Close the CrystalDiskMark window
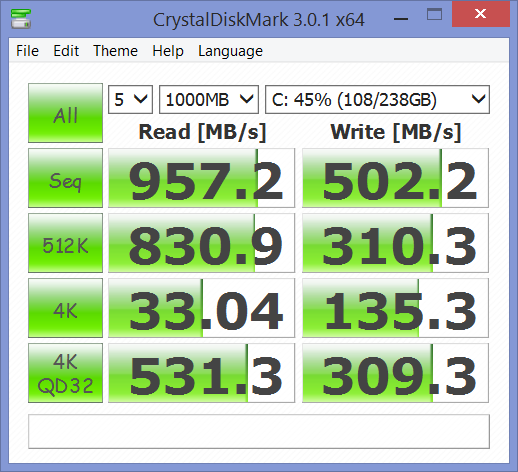 (x=481, y=14)
